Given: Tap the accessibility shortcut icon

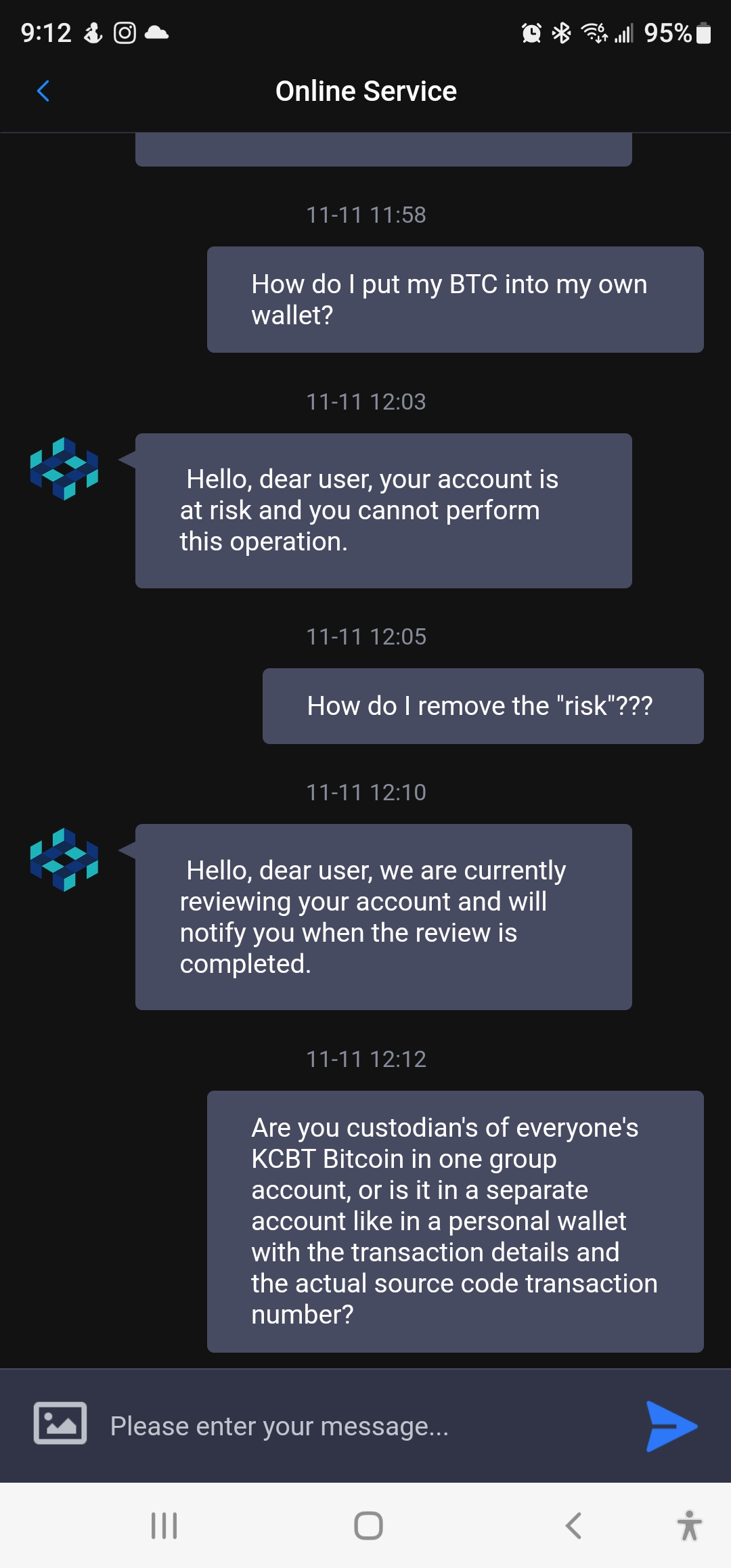Looking at the screenshot, I should (689, 1525).
